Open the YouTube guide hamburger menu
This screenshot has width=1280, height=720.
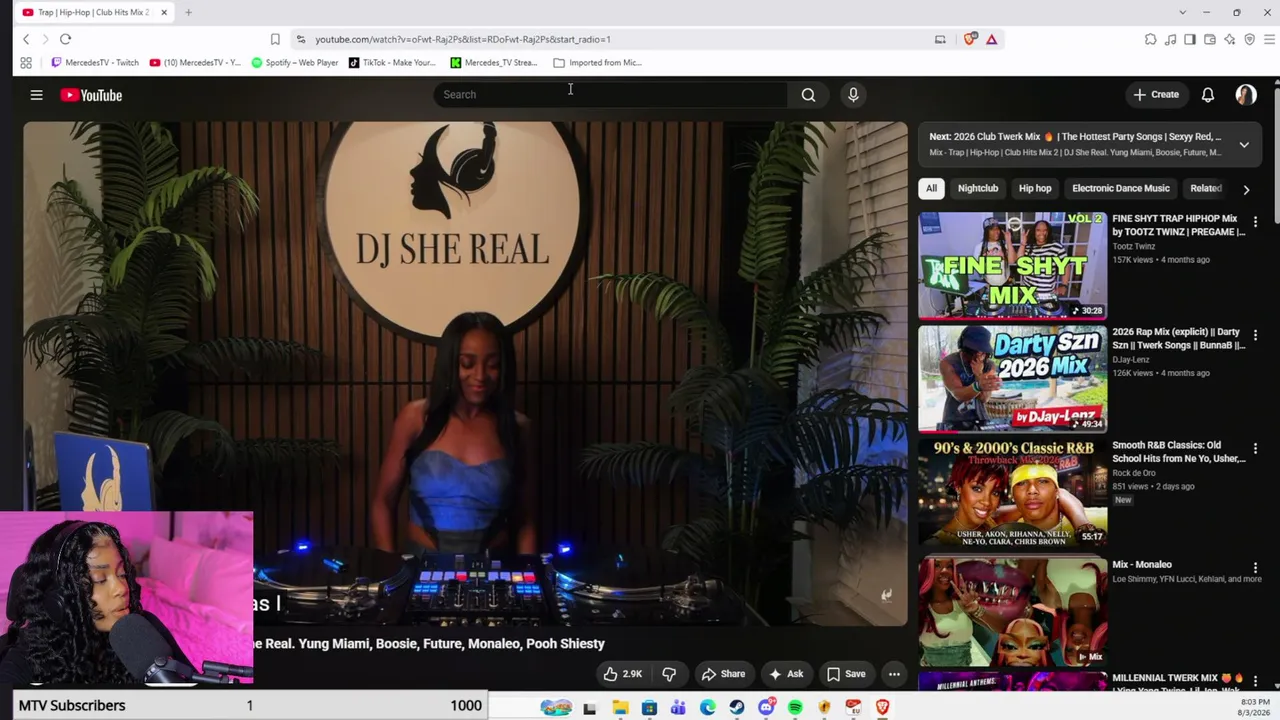[36, 95]
